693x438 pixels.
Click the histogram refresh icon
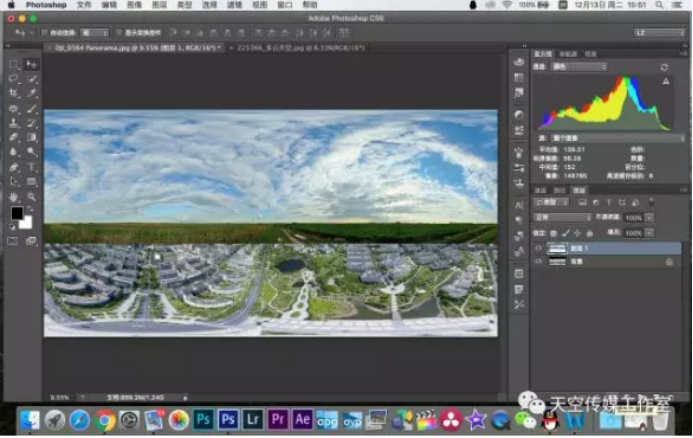pos(665,67)
